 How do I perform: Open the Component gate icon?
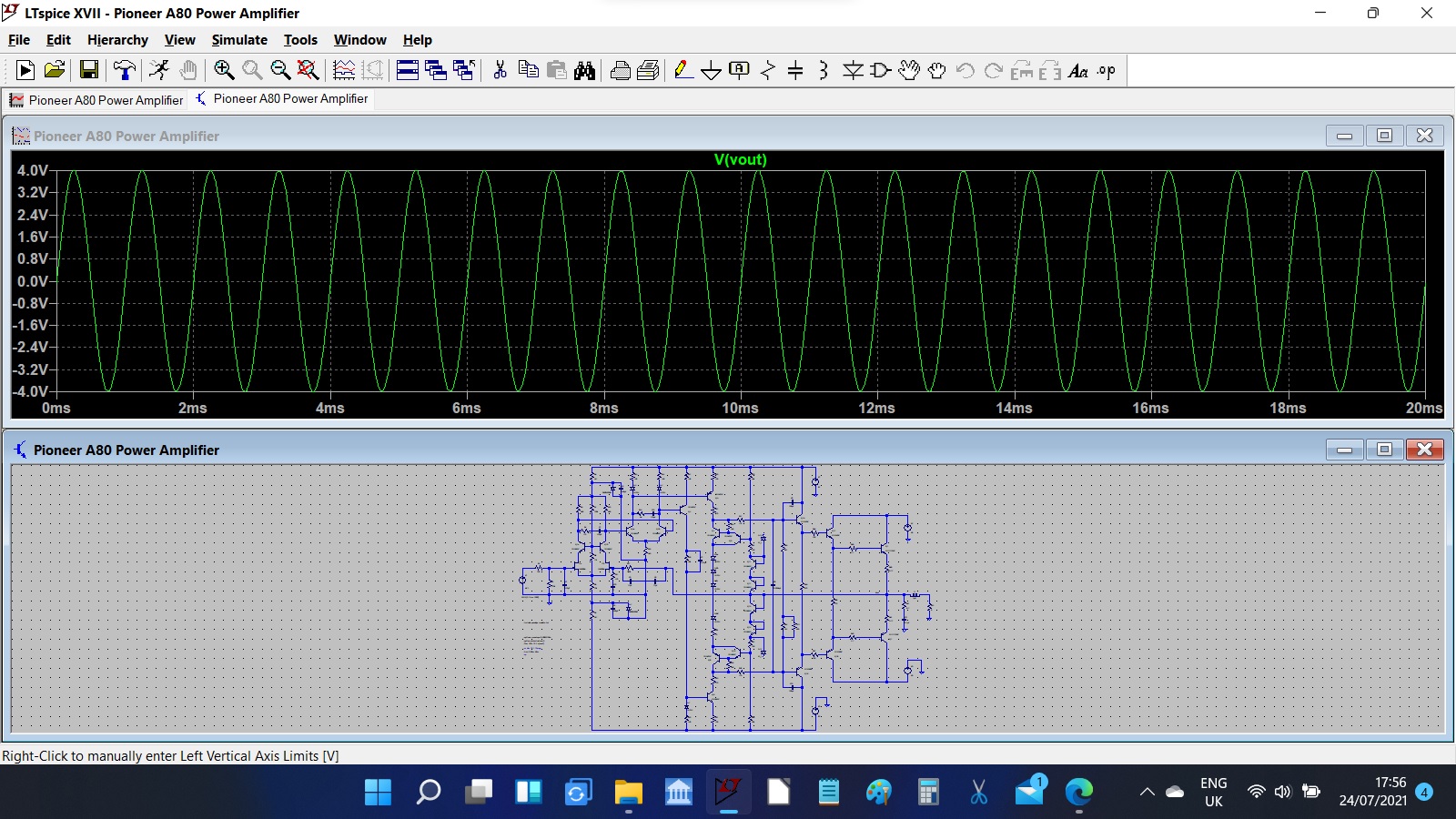pos(880,70)
